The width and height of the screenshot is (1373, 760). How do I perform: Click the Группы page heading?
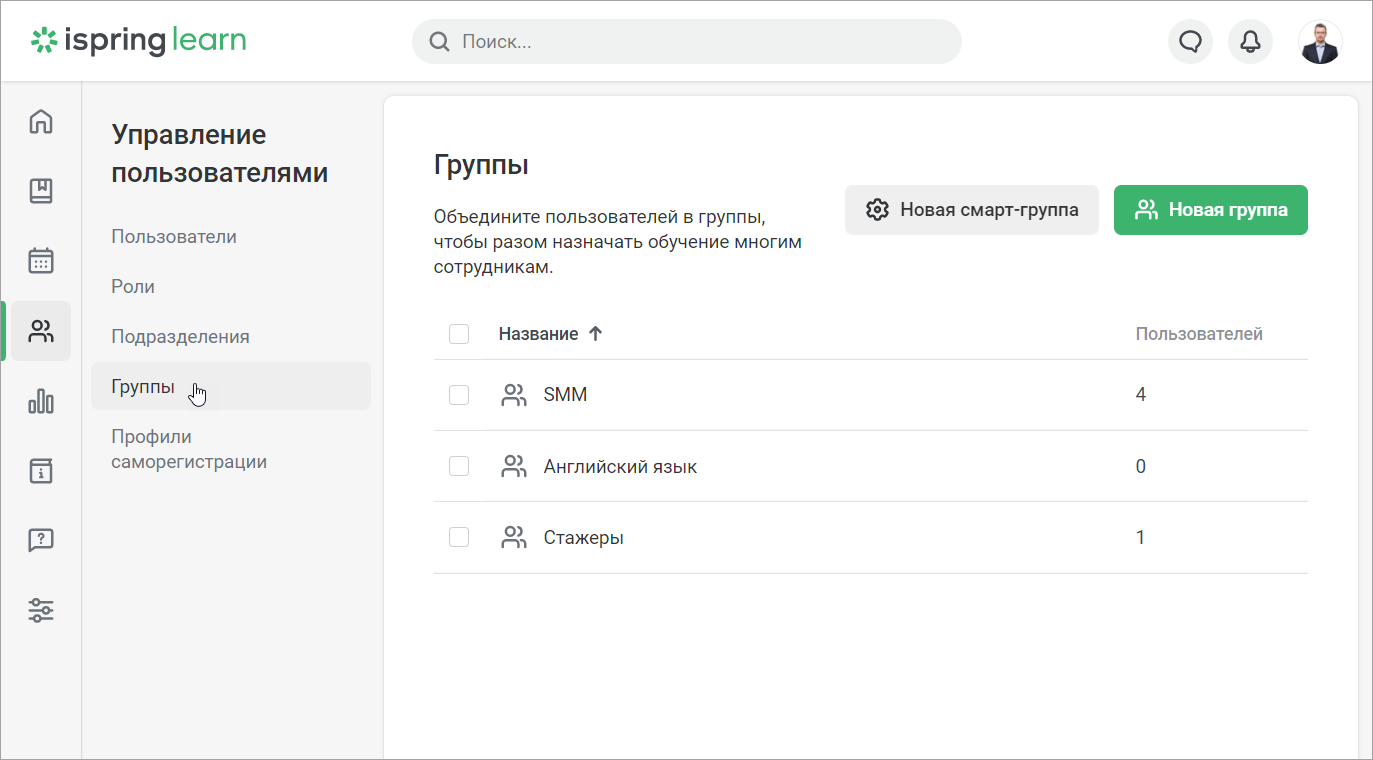tap(481, 165)
